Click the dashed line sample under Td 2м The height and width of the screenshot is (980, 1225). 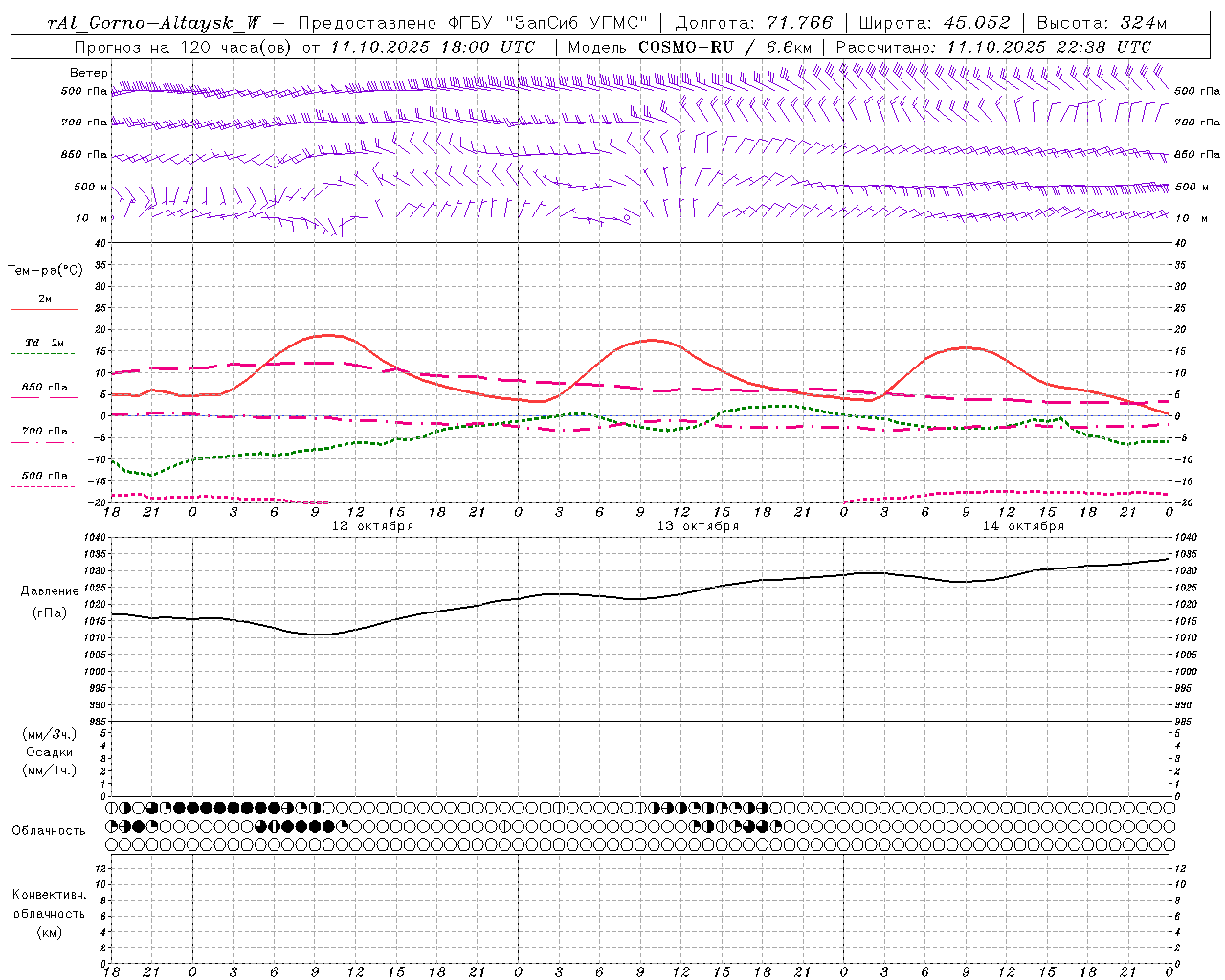tap(43, 354)
